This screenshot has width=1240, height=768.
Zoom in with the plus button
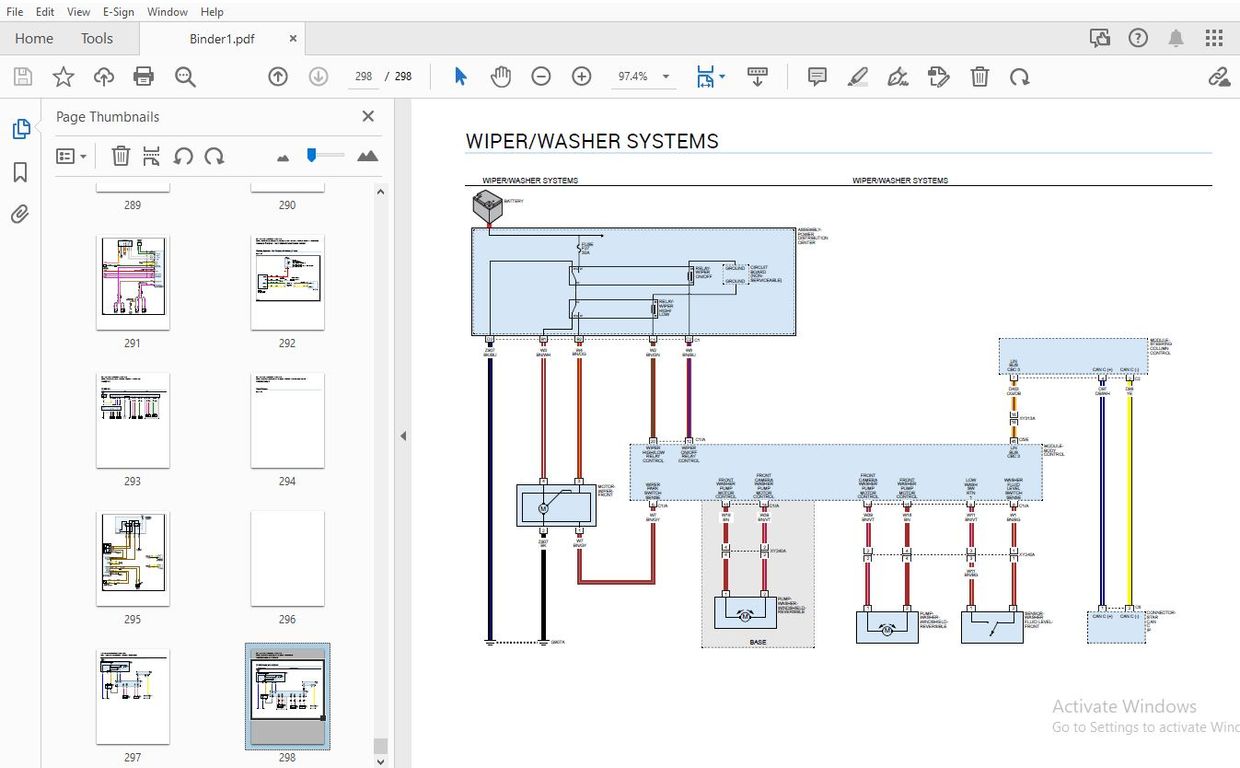[582, 77]
